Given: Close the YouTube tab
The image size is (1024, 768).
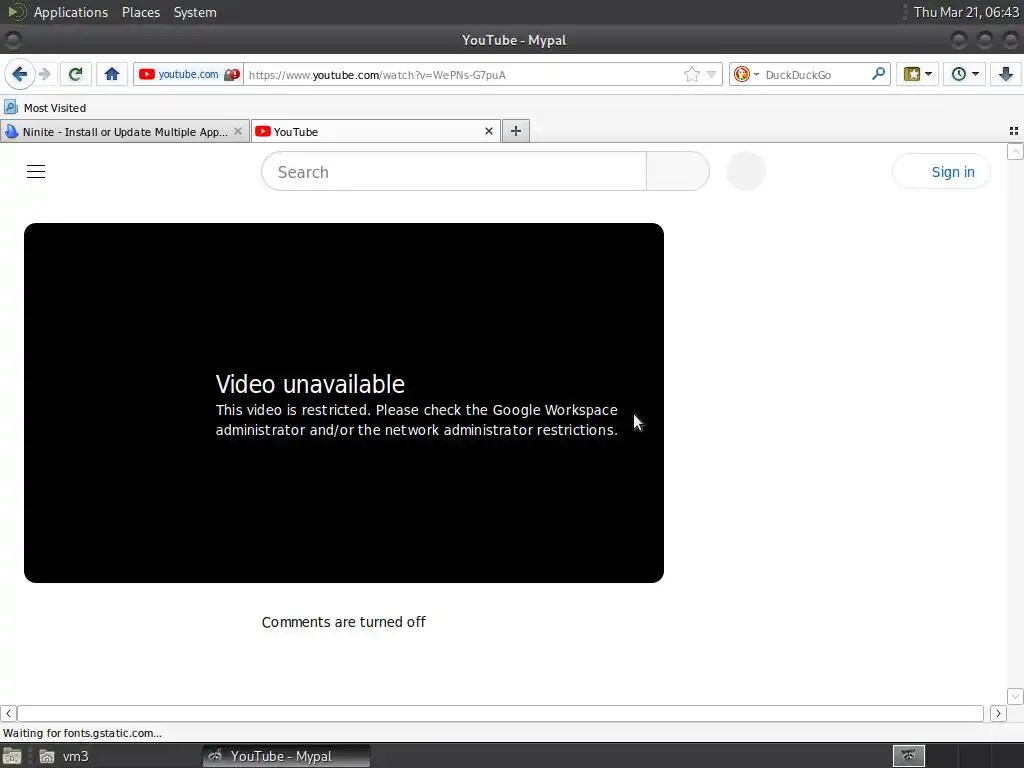Looking at the screenshot, I should (488, 131).
